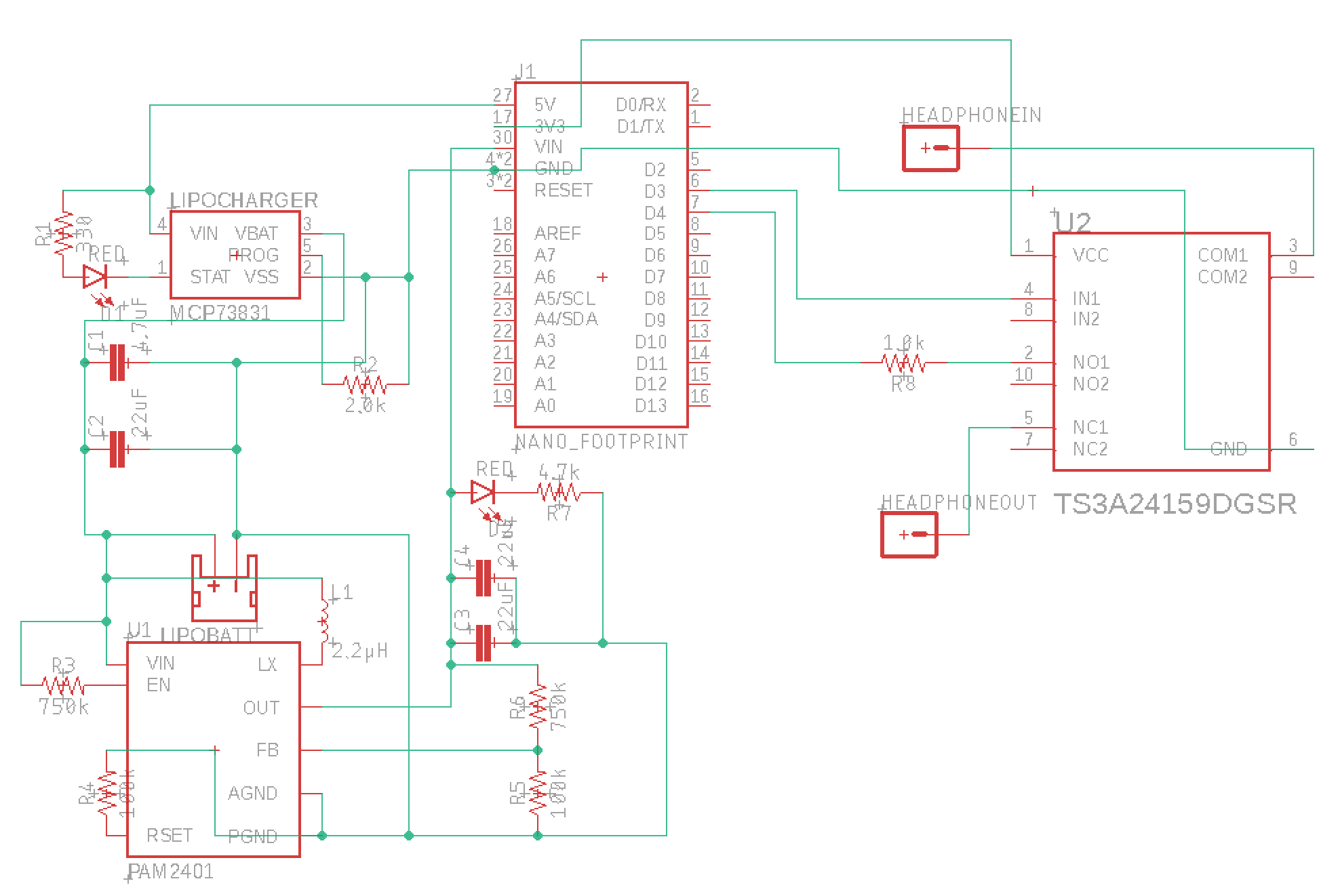Click the D0/RX pin label
The height and width of the screenshot is (896, 1340).
pyautogui.click(x=642, y=104)
